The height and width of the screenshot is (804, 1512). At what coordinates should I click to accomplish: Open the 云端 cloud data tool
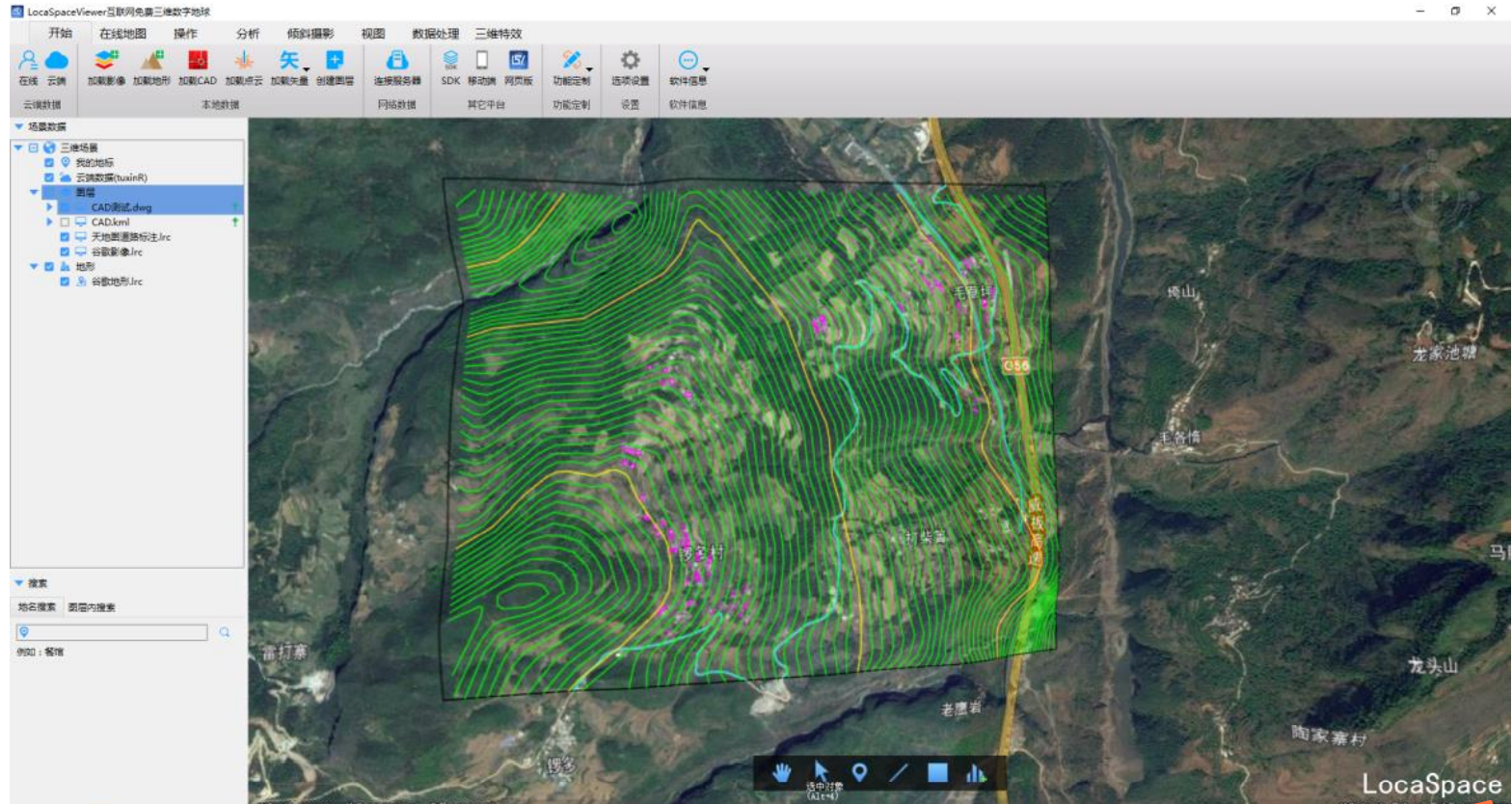tap(57, 67)
